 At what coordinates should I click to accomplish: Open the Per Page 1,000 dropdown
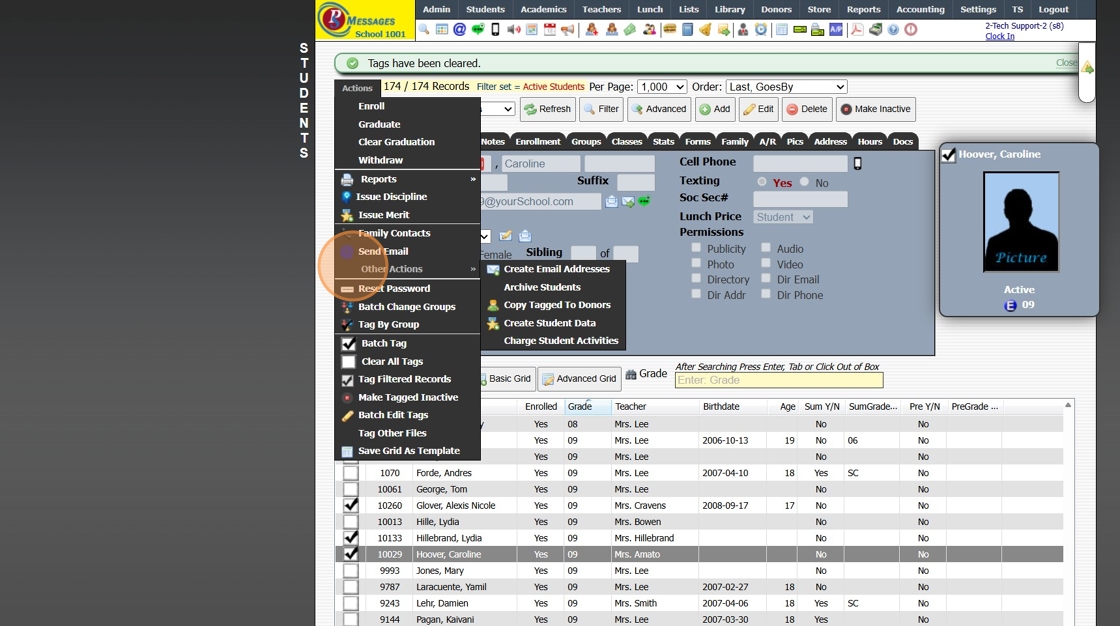(x=661, y=87)
